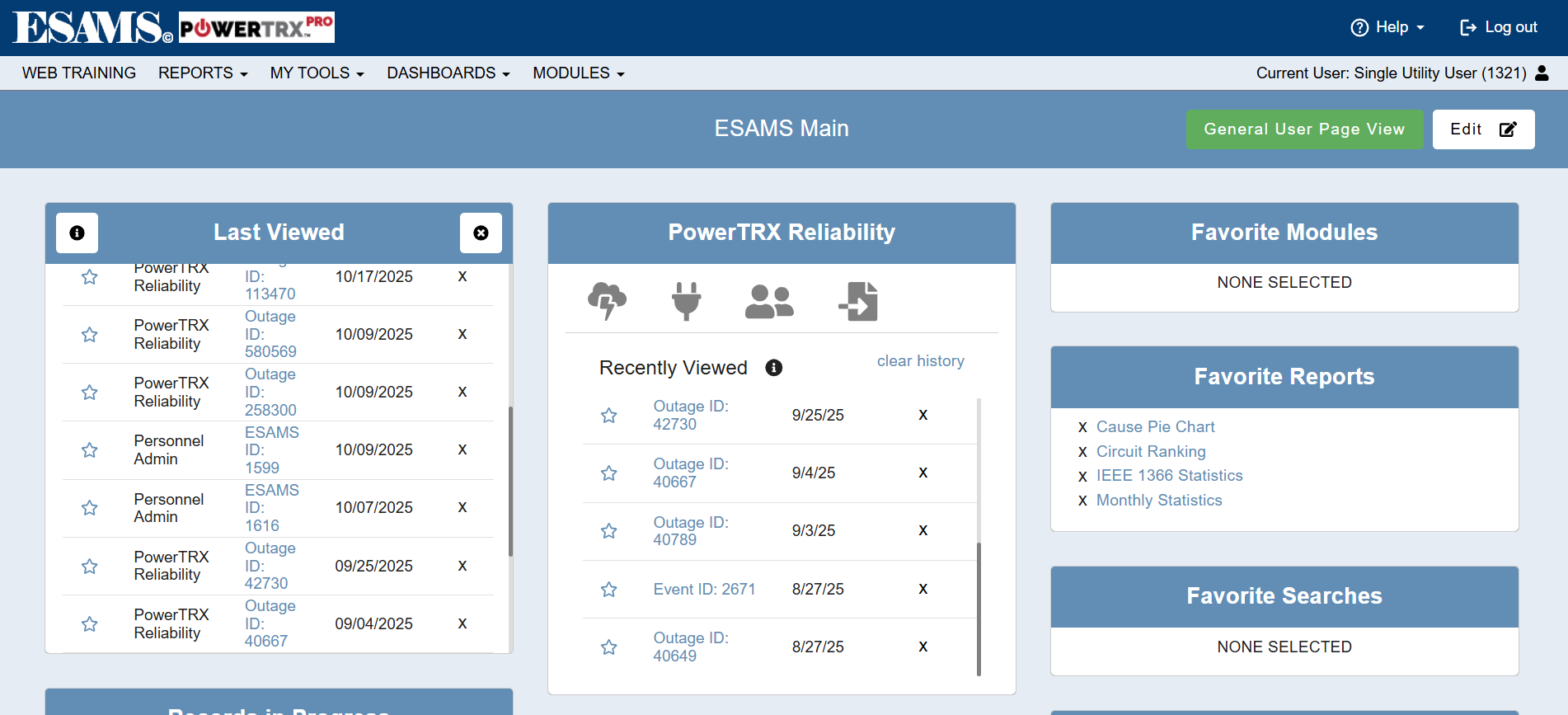Star Event ID 2671 entry
The width and height of the screenshot is (1568, 715).
pyautogui.click(x=609, y=590)
